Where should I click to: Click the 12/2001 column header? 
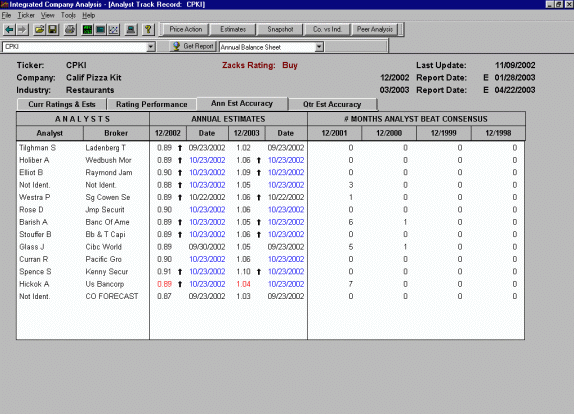334,133
